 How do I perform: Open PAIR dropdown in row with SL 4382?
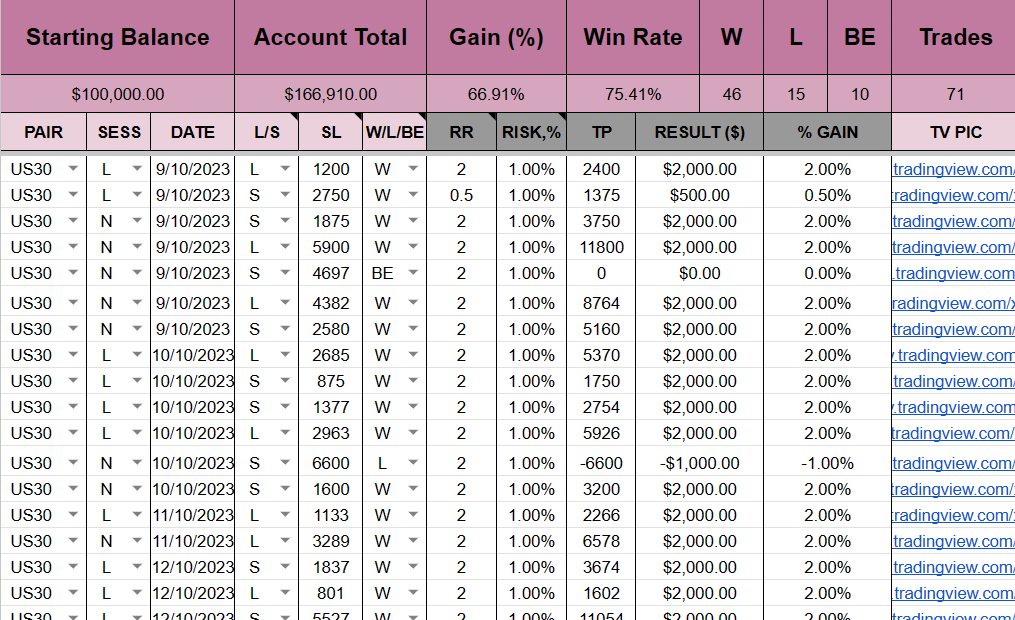click(73, 303)
